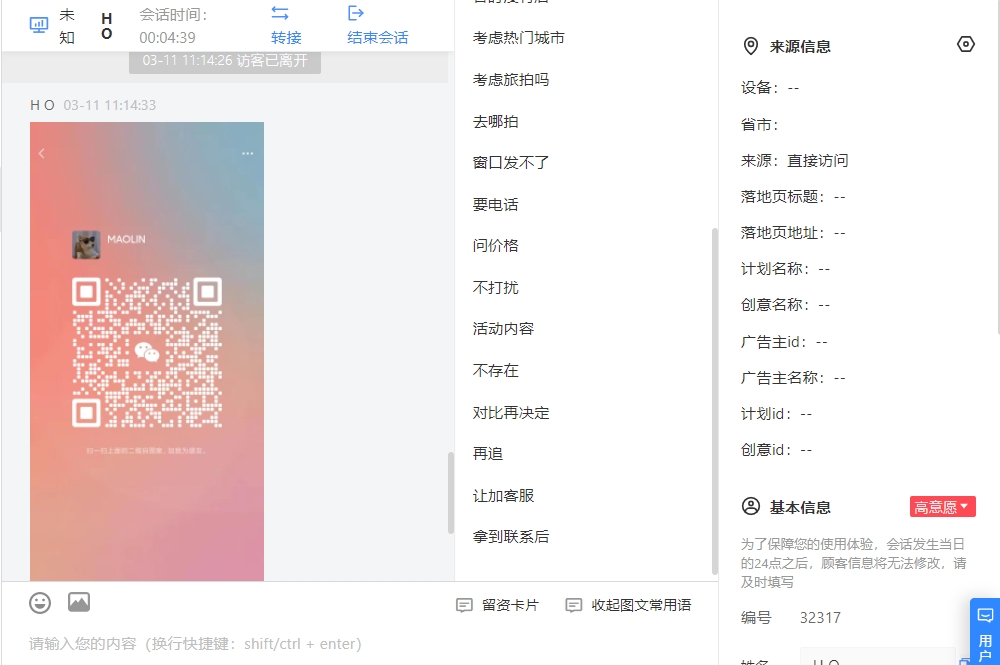Click the hexagon settings icon near 来源信息
1000x665 pixels.
[966, 44]
